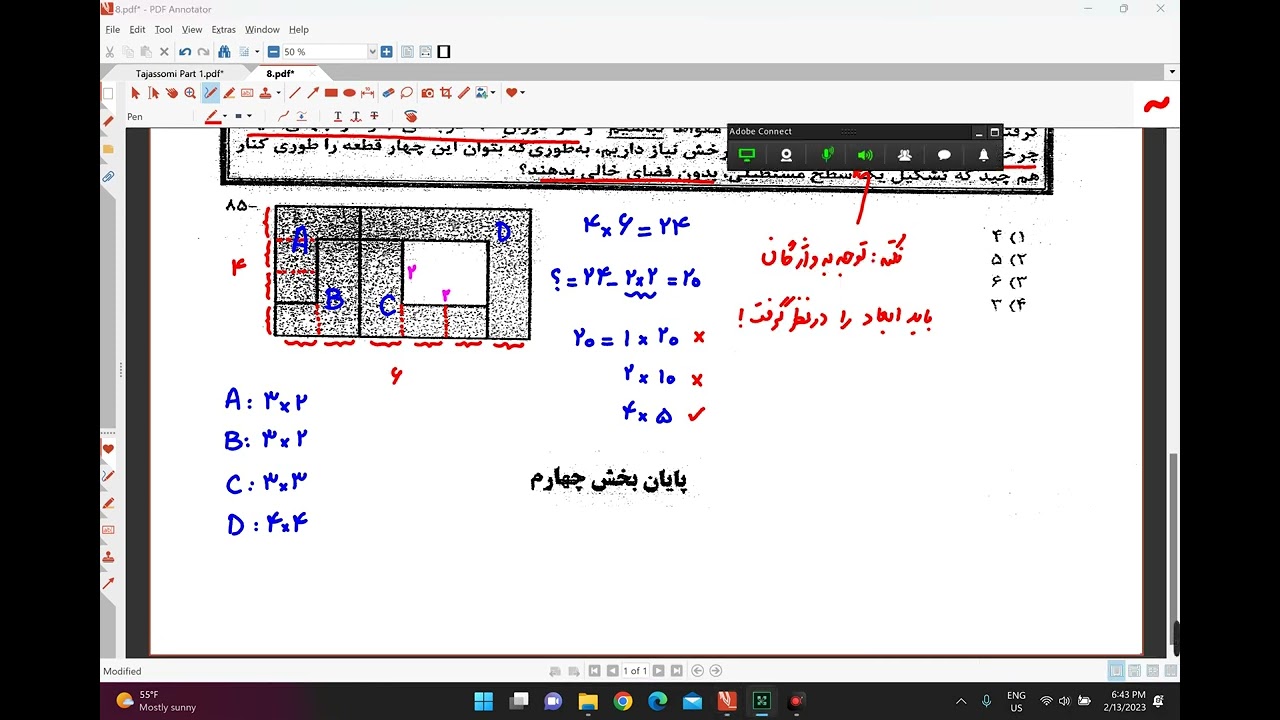The height and width of the screenshot is (720, 1280).
Task: Activate the Zoom magnifier tool
Action: point(190,93)
